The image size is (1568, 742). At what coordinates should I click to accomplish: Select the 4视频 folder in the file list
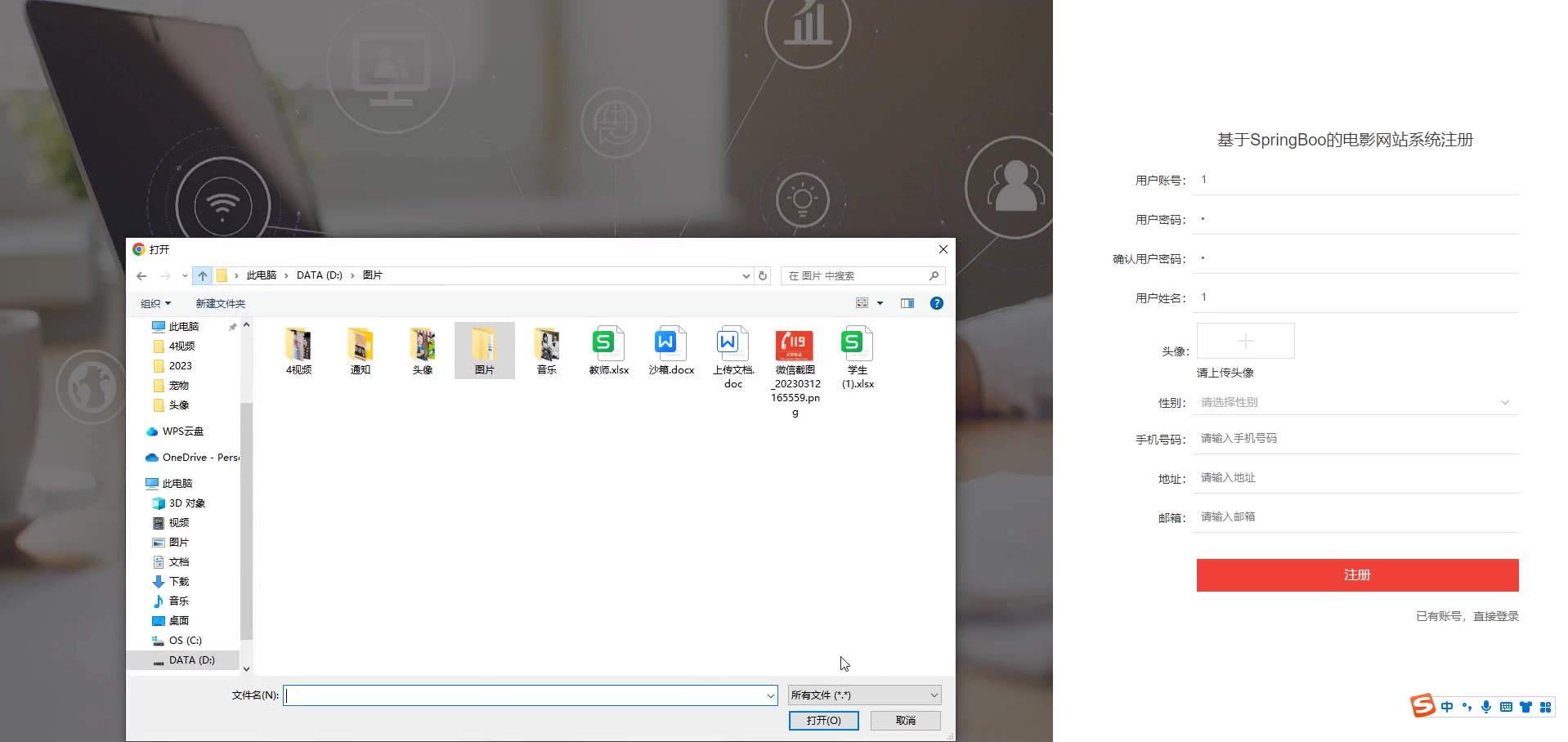point(298,351)
